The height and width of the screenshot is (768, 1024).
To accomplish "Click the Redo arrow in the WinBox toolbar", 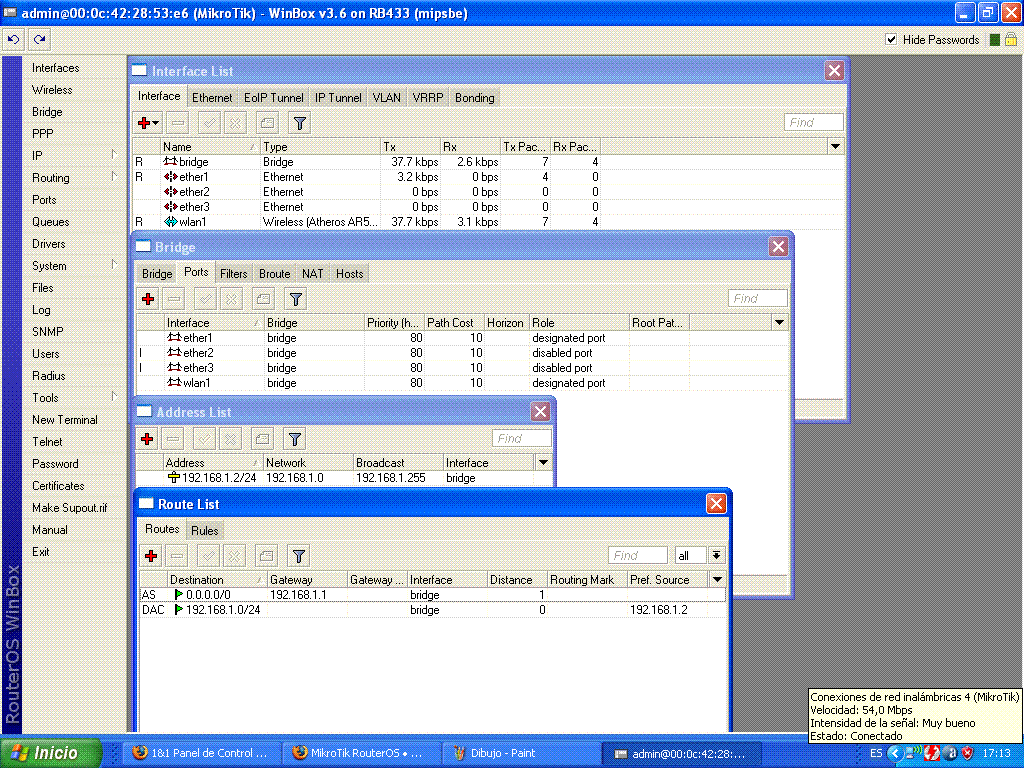I will point(38,38).
